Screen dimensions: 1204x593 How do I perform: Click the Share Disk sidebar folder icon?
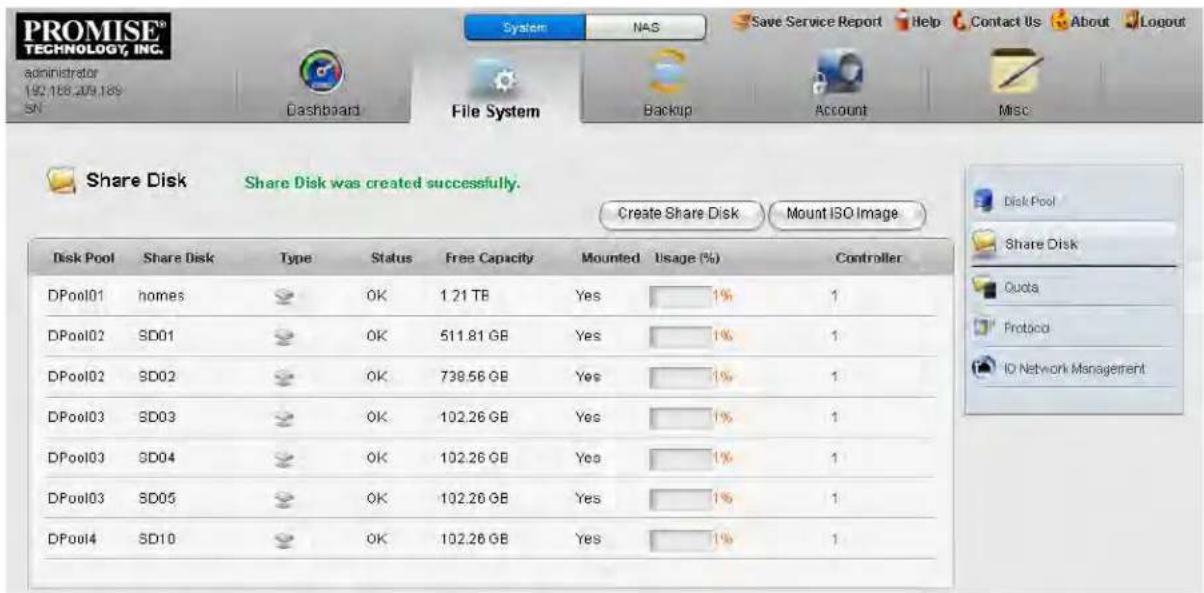[x=982, y=244]
